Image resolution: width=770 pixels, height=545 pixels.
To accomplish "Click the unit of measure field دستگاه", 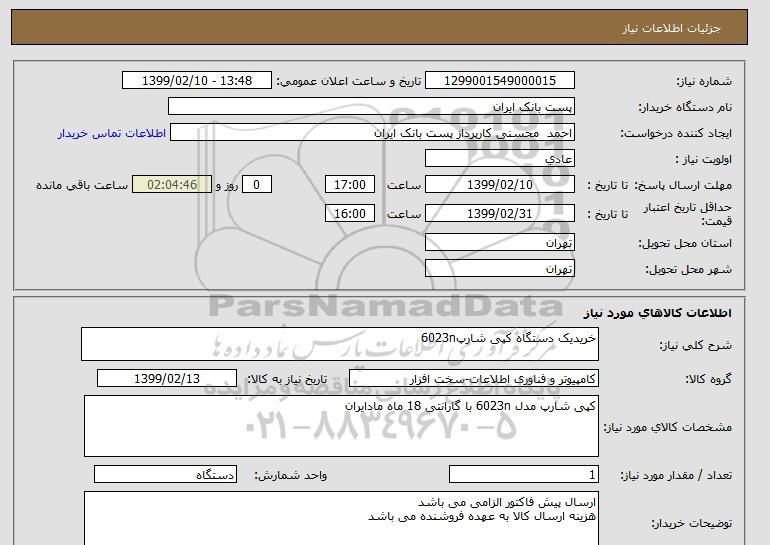I will (x=165, y=474).
